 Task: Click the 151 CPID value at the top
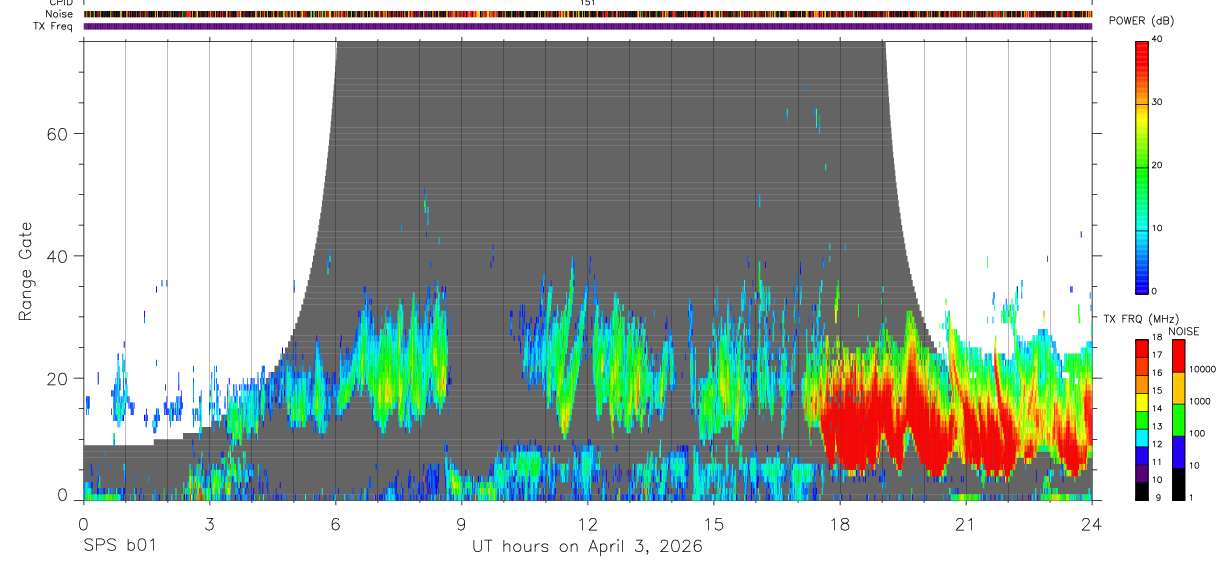click(588, 3)
